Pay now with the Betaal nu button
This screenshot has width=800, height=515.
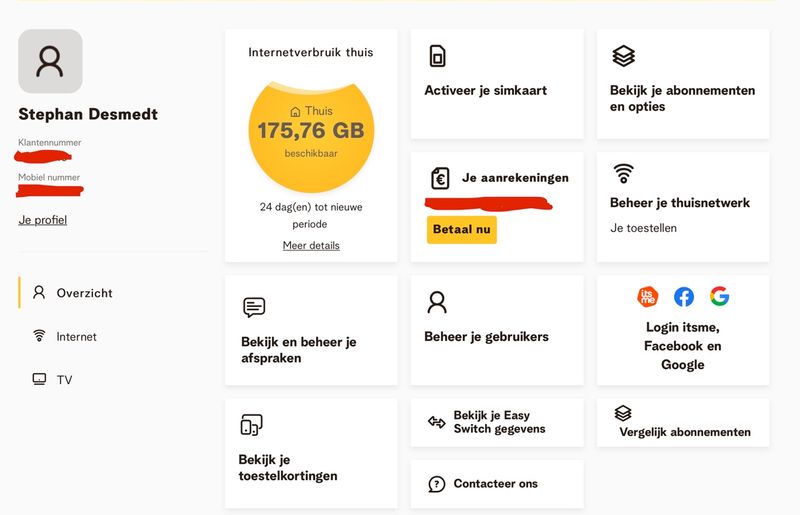click(462, 229)
